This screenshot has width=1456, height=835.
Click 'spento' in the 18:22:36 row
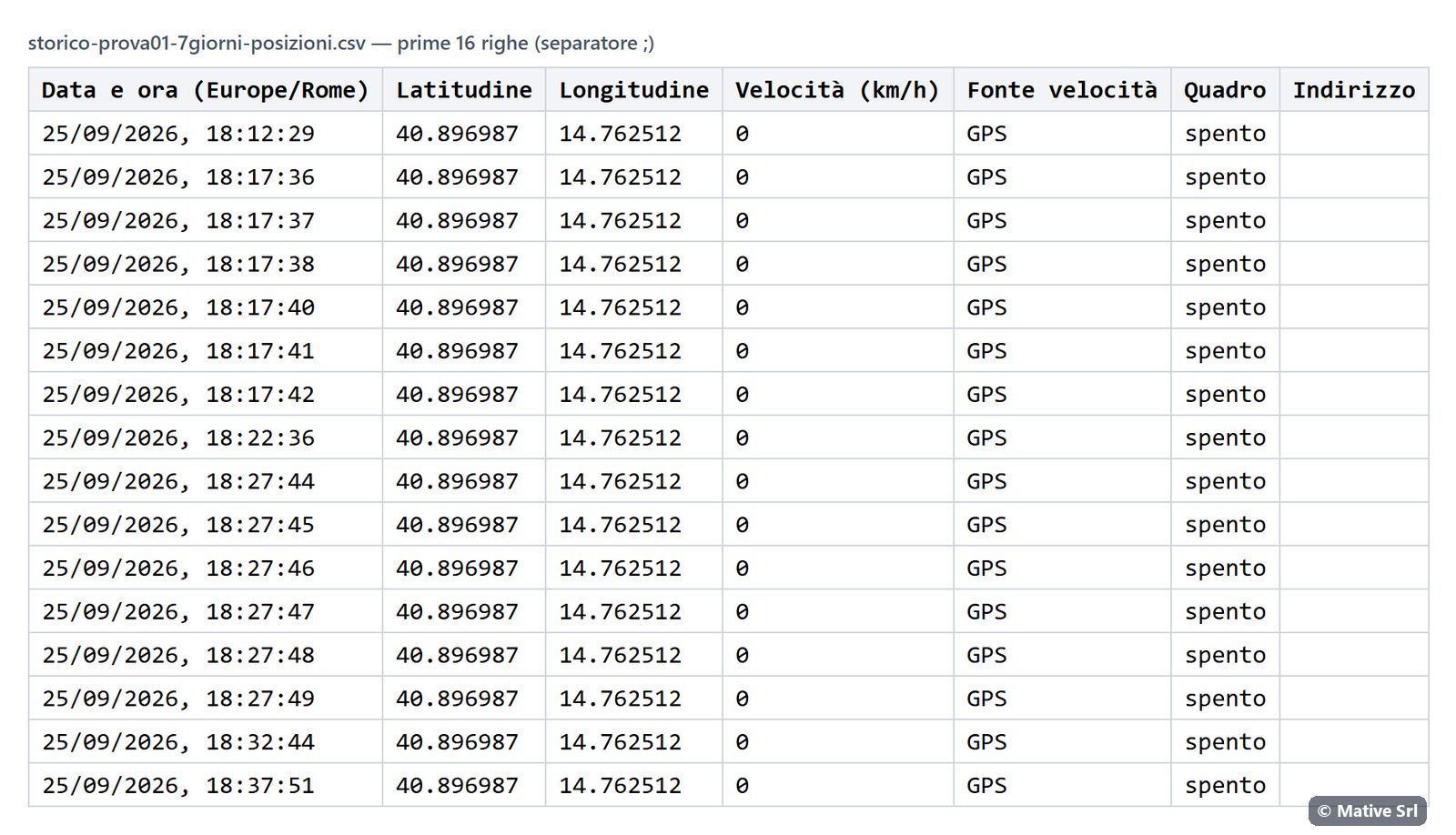1225,438
